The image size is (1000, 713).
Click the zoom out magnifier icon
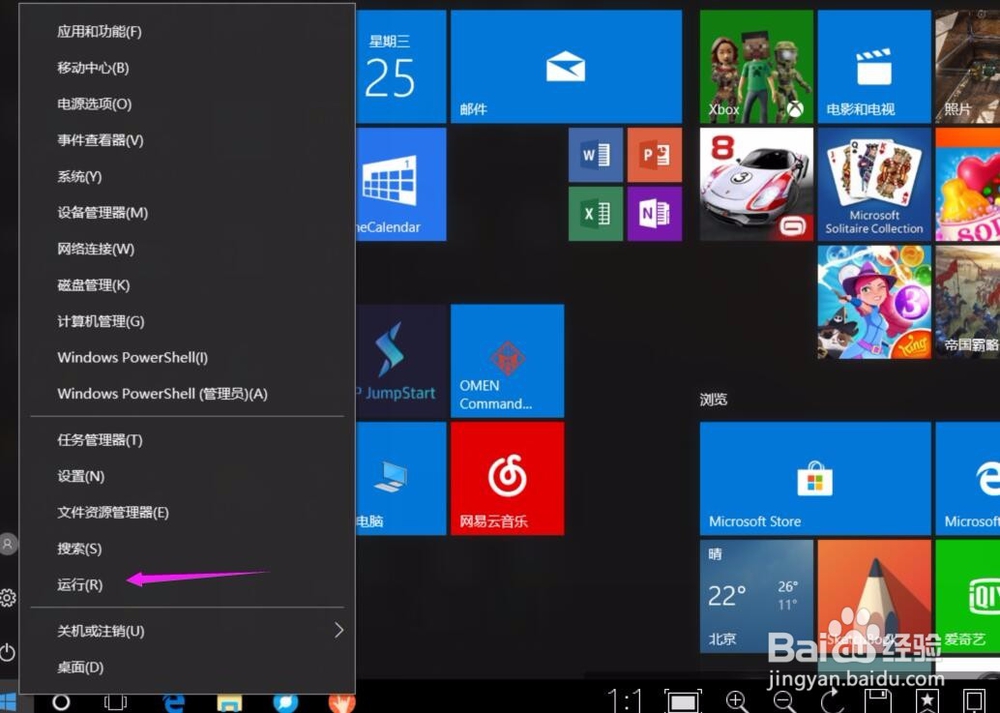pyautogui.click(x=785, y=701)
